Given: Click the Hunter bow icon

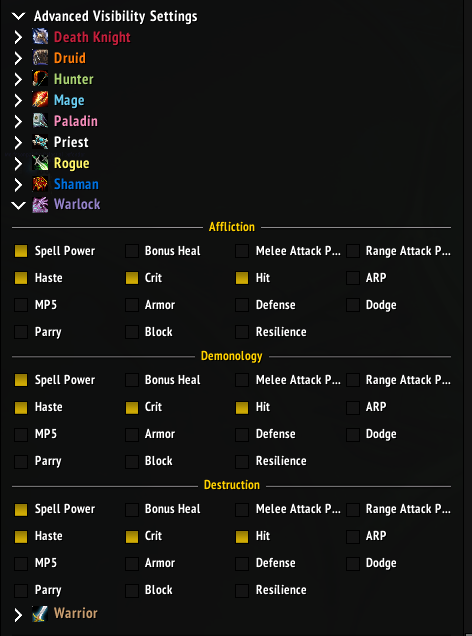Looking at the screenshot, I should tap(40, 79).
